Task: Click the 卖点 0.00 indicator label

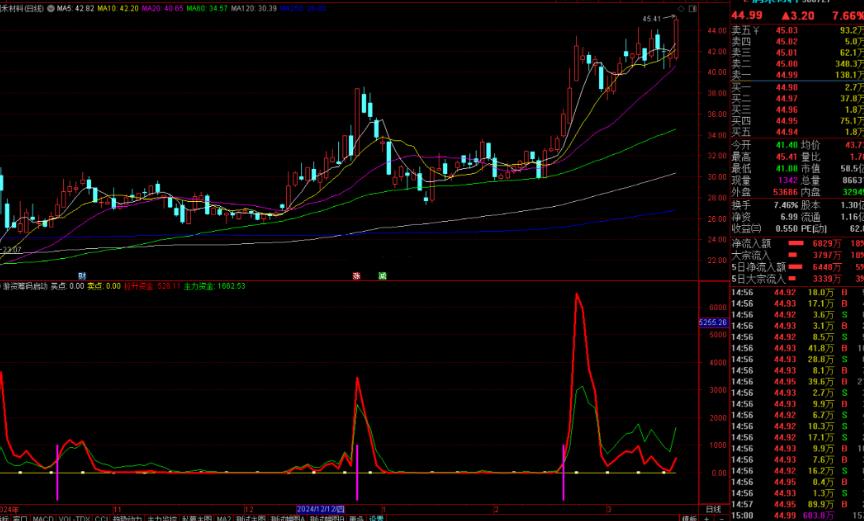Action: coord(104,286)
